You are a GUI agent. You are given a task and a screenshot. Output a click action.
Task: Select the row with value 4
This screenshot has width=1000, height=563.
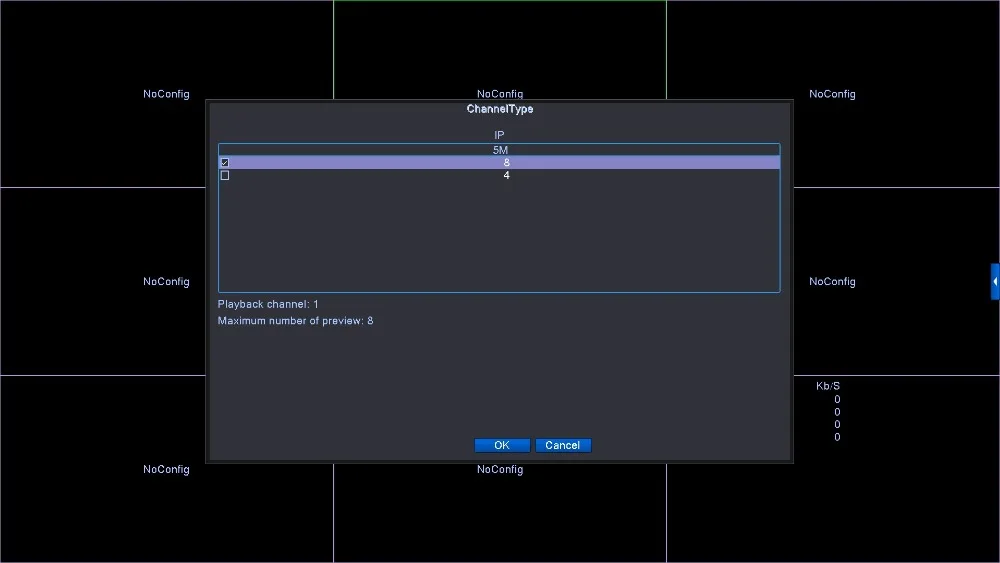499,175
